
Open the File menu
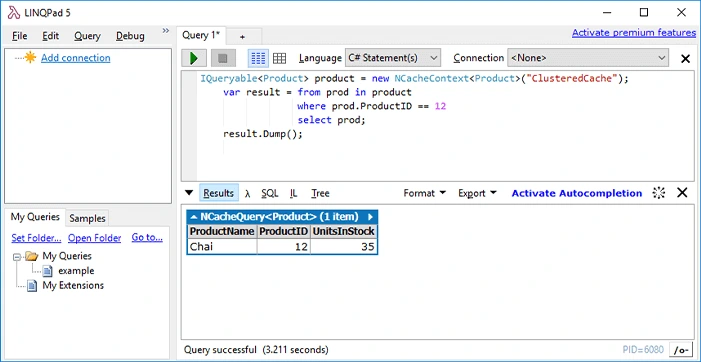click(20, 36)
